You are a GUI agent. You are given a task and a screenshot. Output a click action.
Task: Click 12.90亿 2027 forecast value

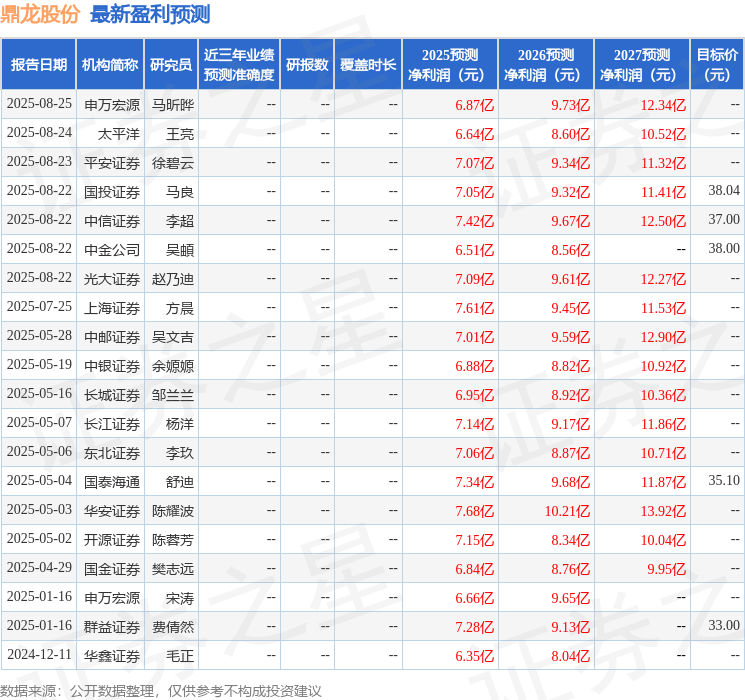pyautogui.click(x=663, y=337)
